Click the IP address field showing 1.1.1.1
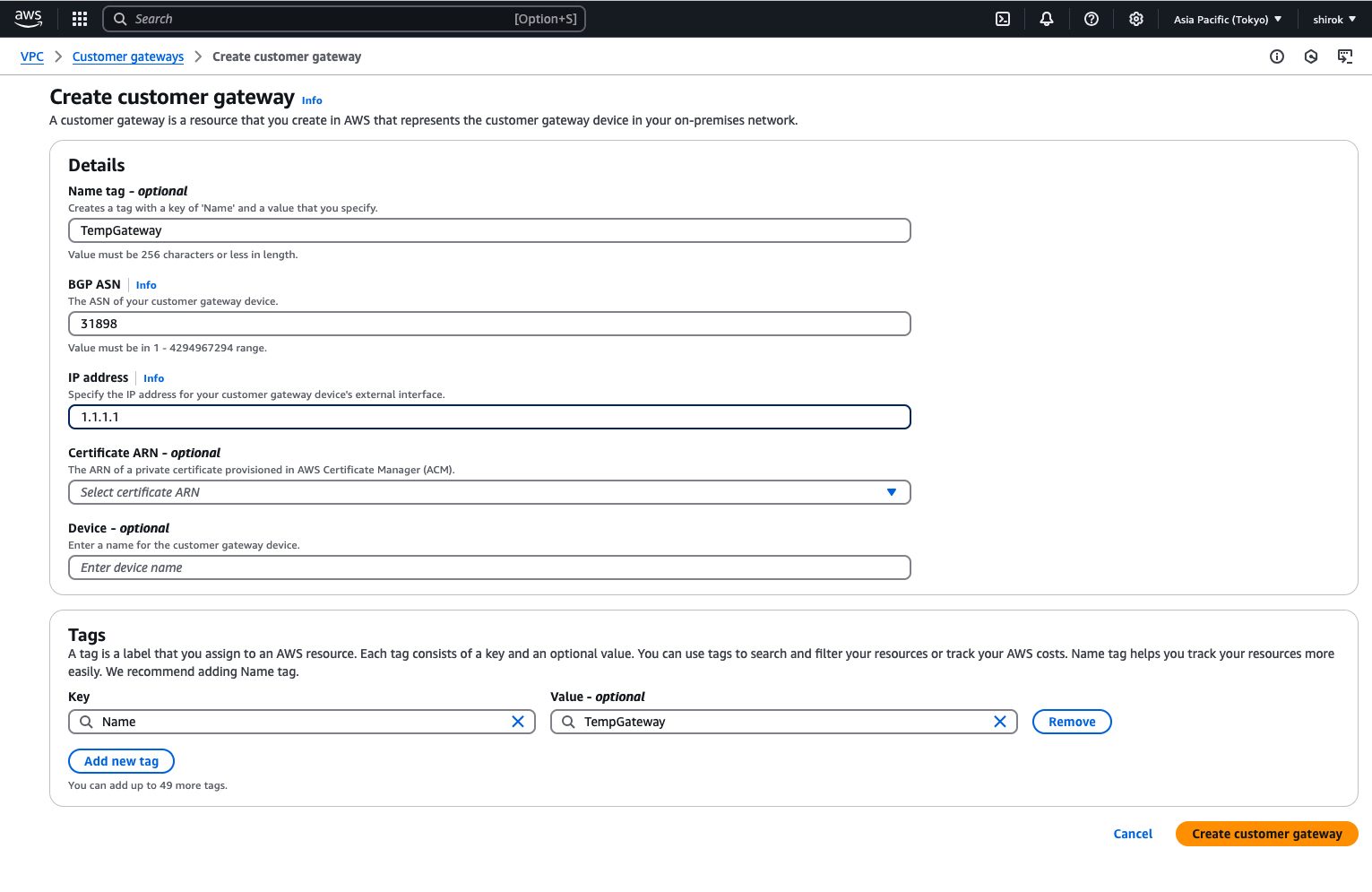This screenshot has width=1372, height=892. [x=489, y=417]
